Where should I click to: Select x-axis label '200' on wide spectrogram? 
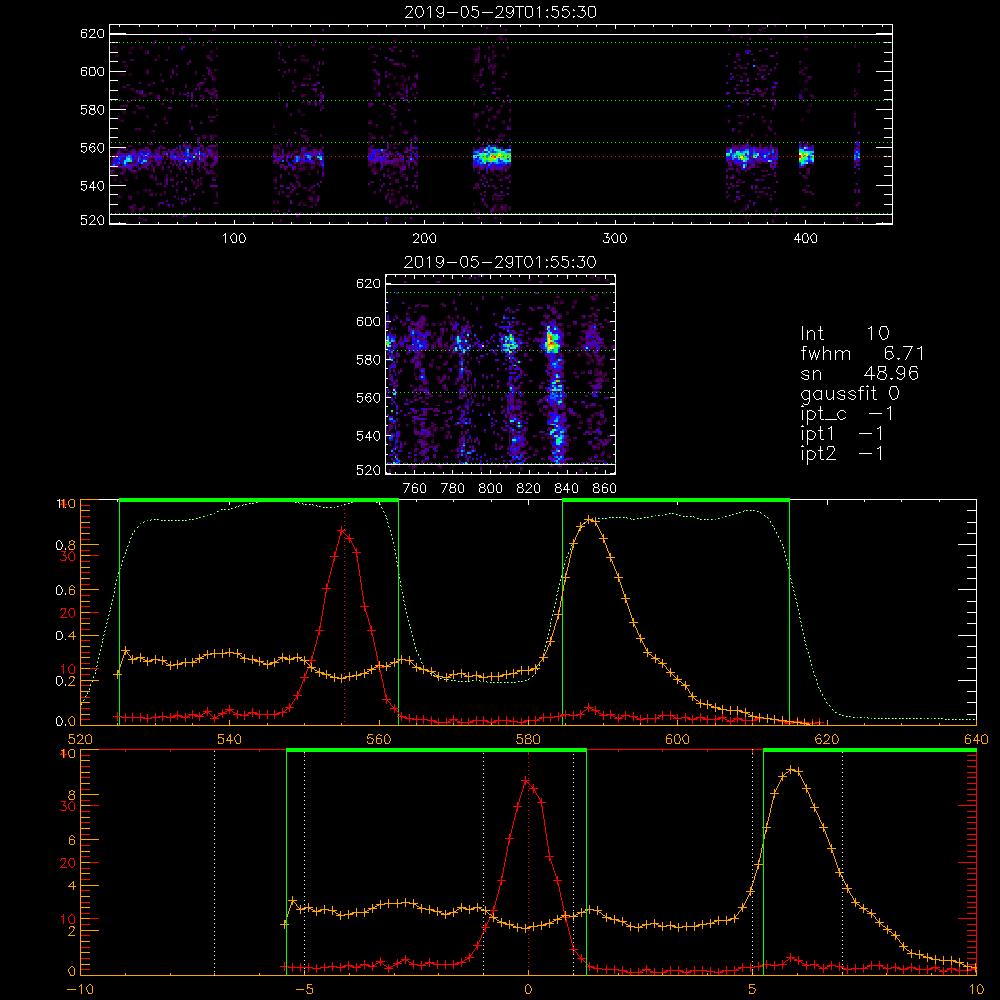[424, 239]
